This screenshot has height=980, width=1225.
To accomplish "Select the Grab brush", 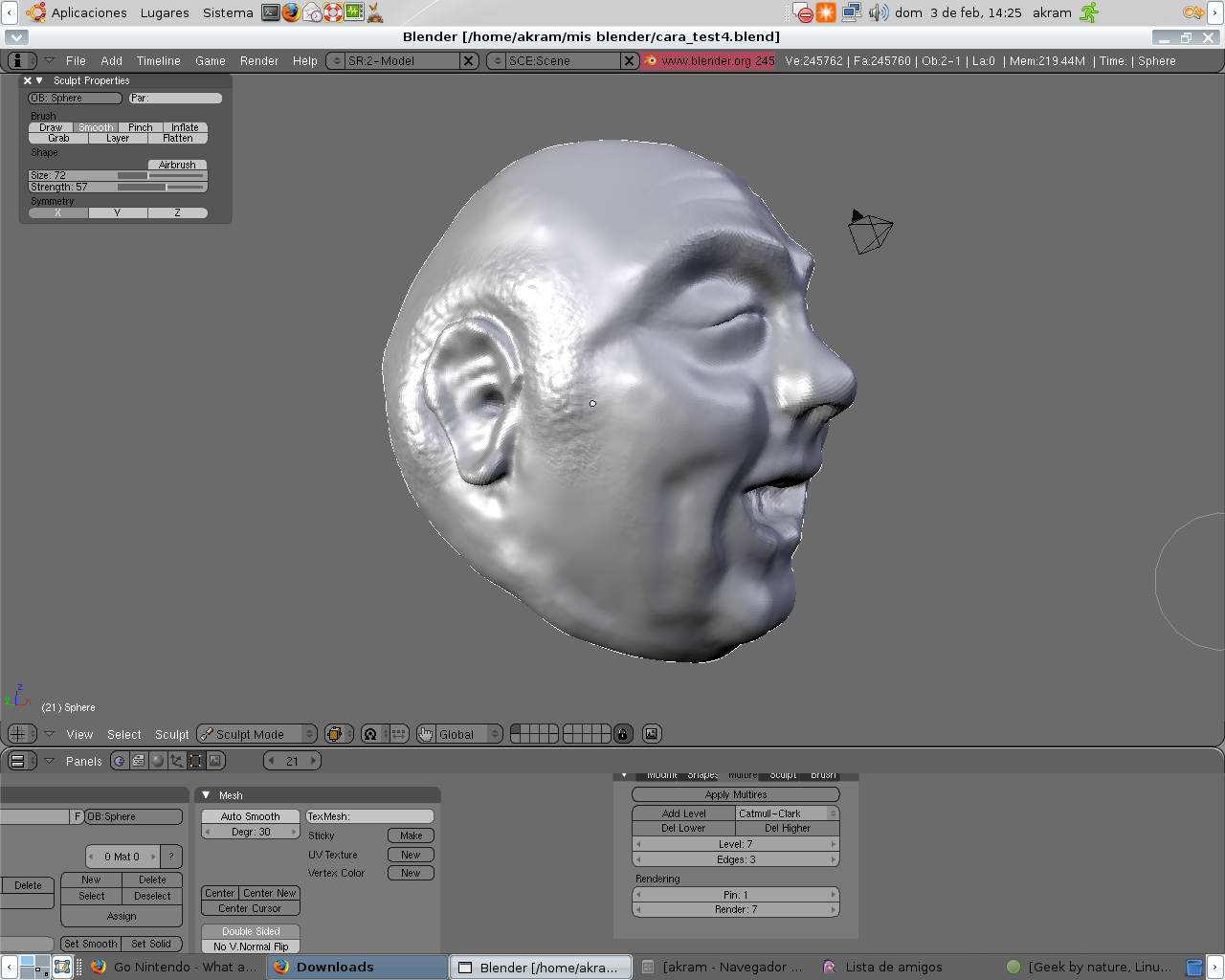I will pyautogui.click(x=58, y=138).
